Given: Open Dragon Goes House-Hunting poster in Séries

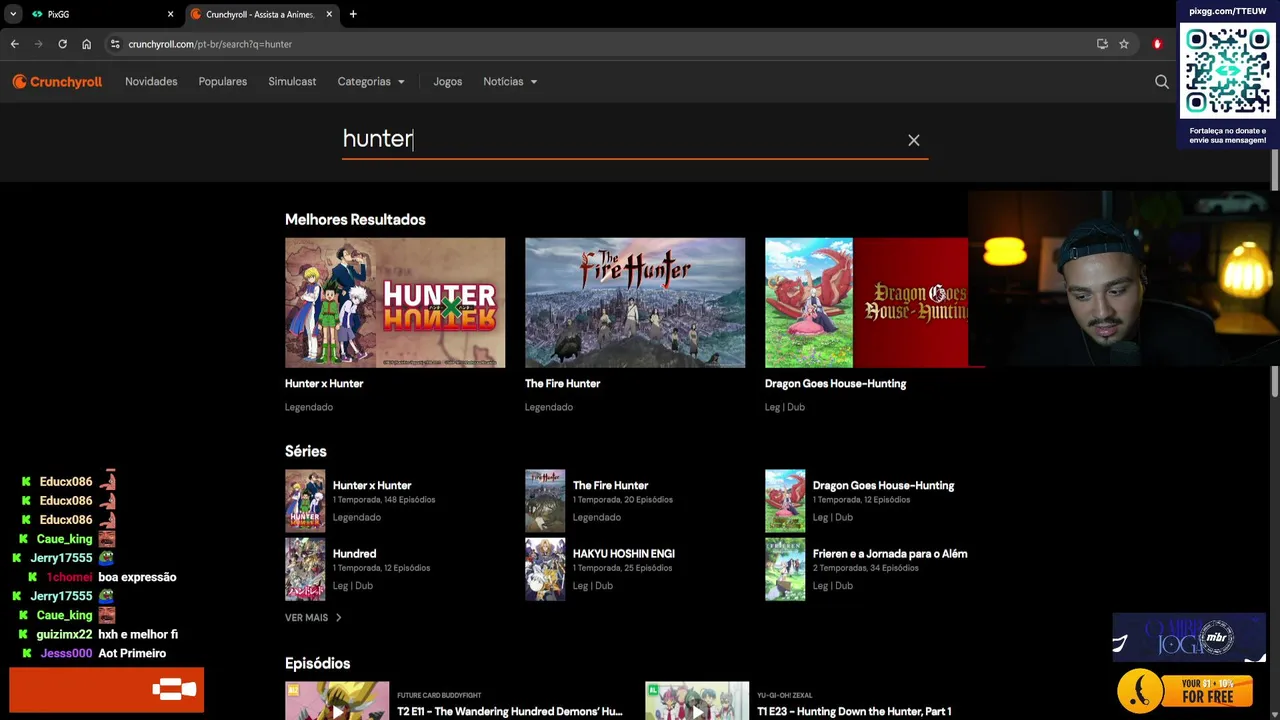Looking at the screenshot, I should [x=785, y=501].
